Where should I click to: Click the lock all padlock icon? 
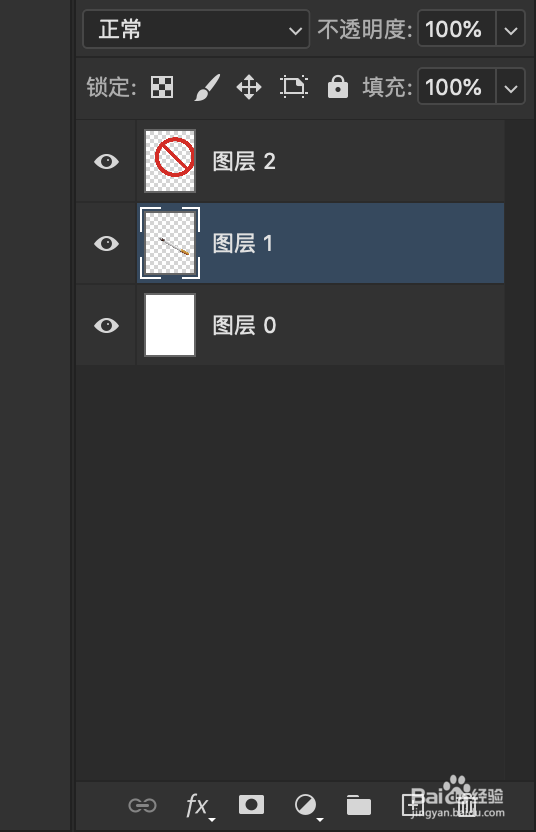(x=338, y=87)
